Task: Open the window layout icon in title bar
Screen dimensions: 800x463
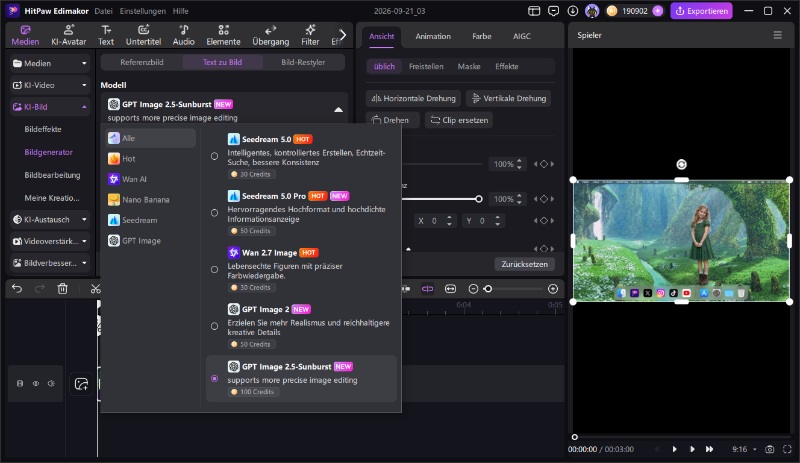Action: 534,11
